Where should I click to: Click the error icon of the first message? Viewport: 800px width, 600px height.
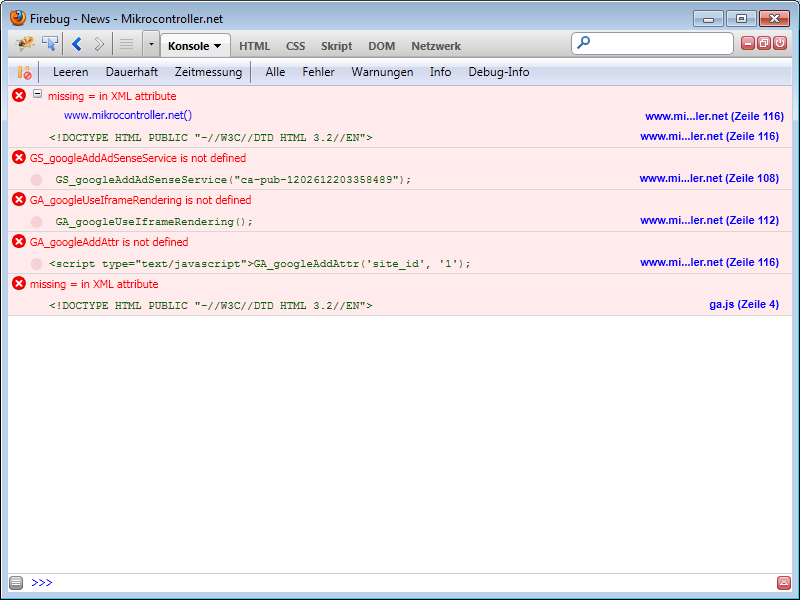[x=19, y=95]
